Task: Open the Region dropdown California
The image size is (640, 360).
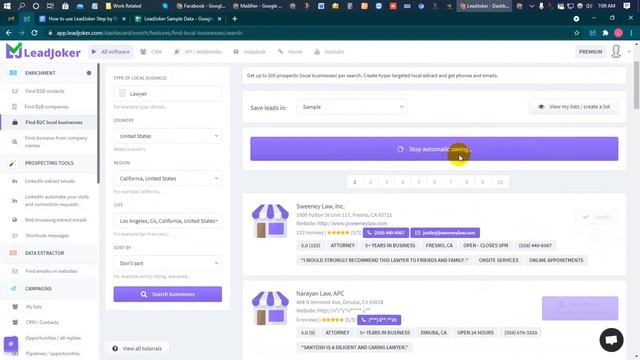Action: coord(168,178)
